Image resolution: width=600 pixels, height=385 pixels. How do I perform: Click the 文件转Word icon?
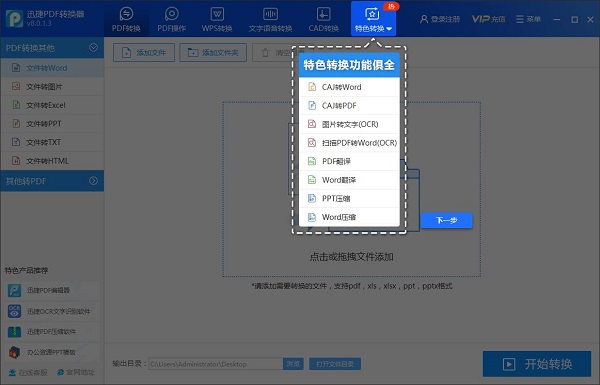(x=16, y=68)
